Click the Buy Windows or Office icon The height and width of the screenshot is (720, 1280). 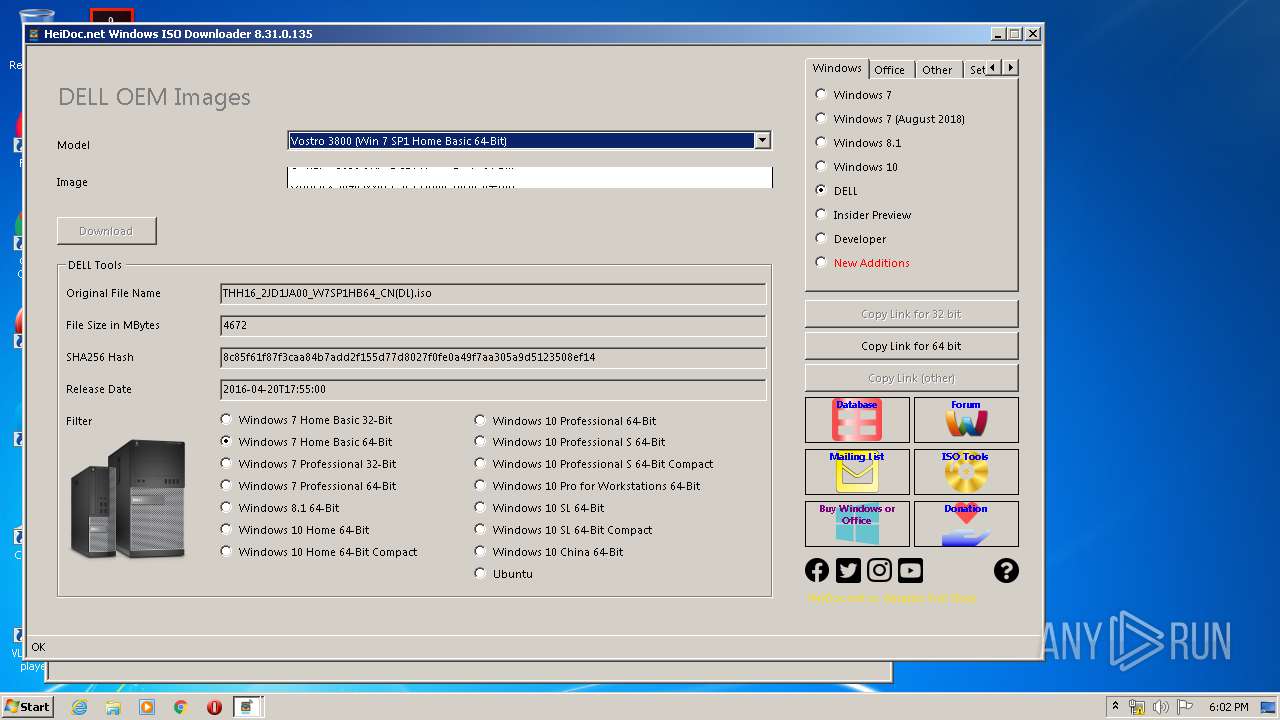pos(857,524)
